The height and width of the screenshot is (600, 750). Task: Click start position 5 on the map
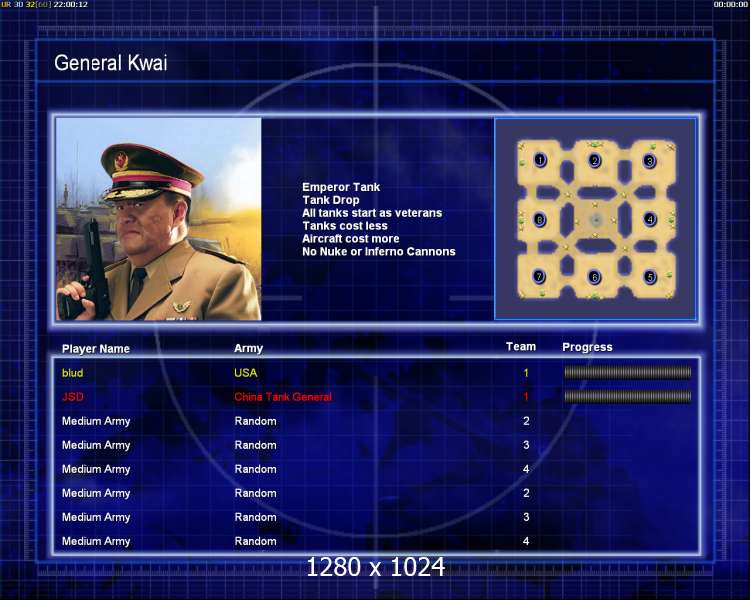pos(650,277)
